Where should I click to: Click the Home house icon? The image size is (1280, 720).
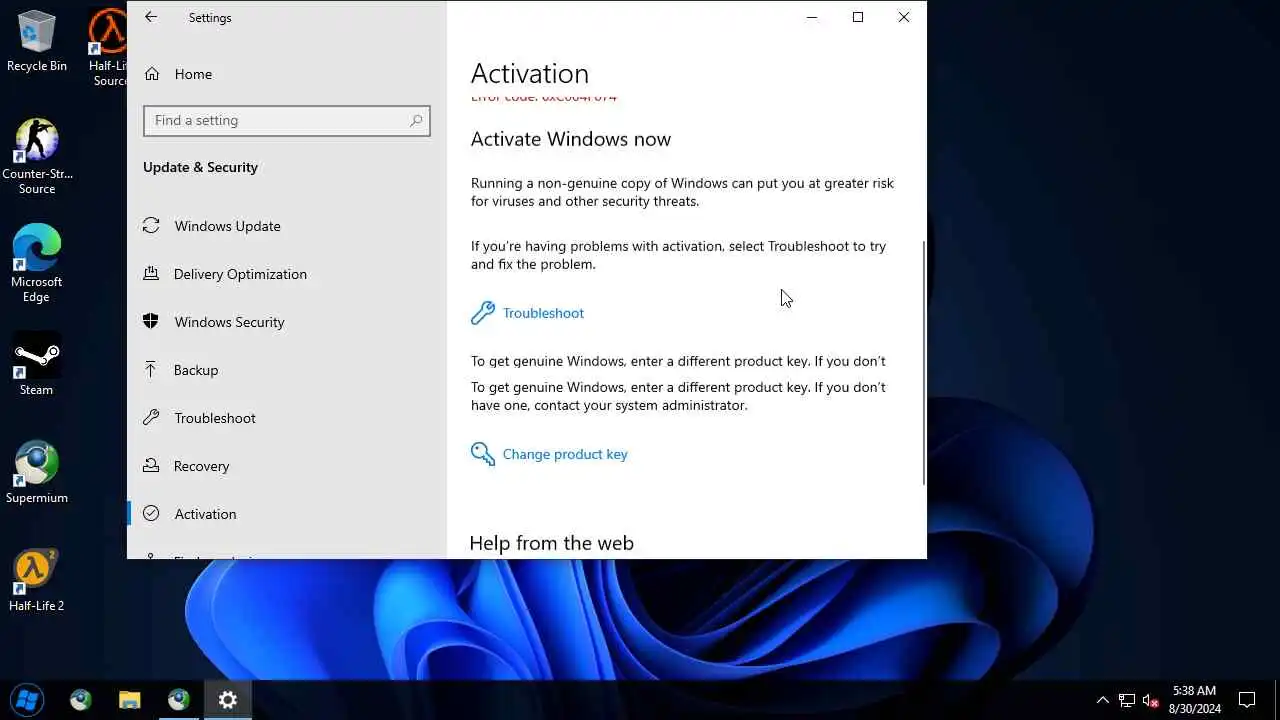(x=152, y=74)
